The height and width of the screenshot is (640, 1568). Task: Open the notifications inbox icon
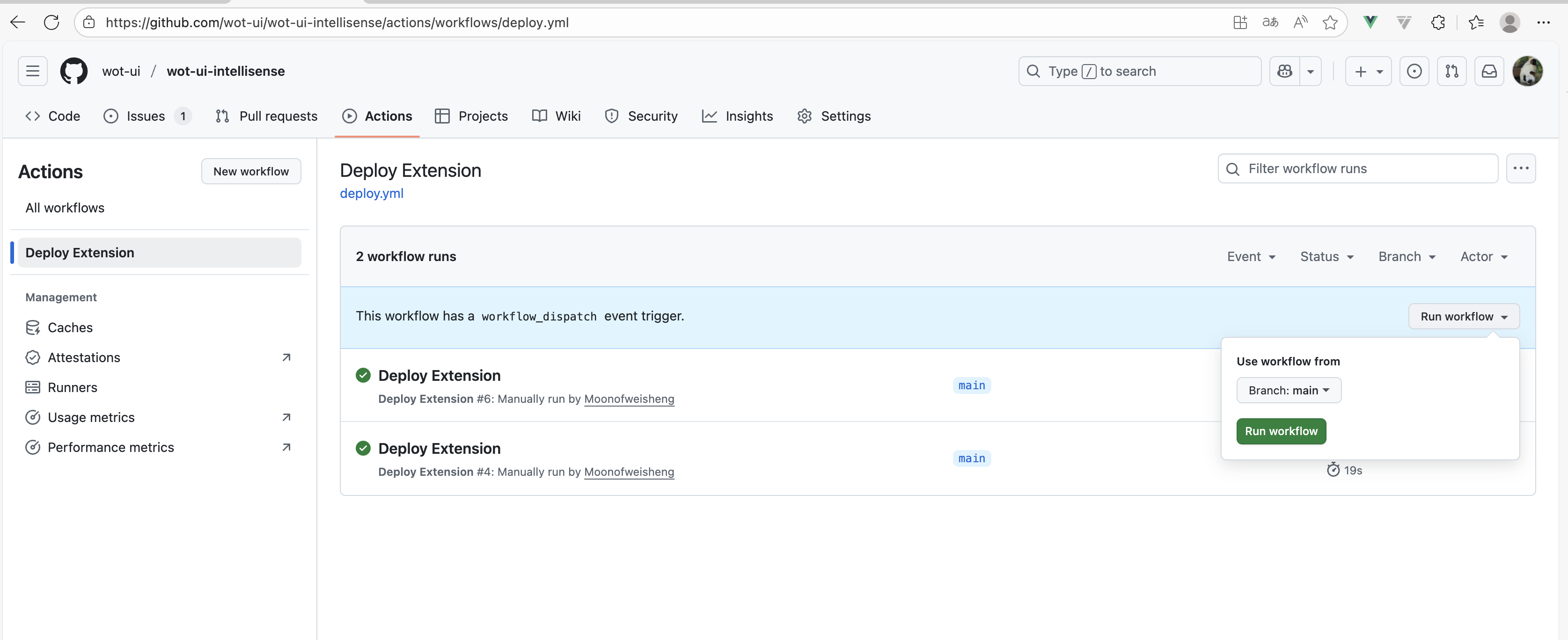[1489, 71]
